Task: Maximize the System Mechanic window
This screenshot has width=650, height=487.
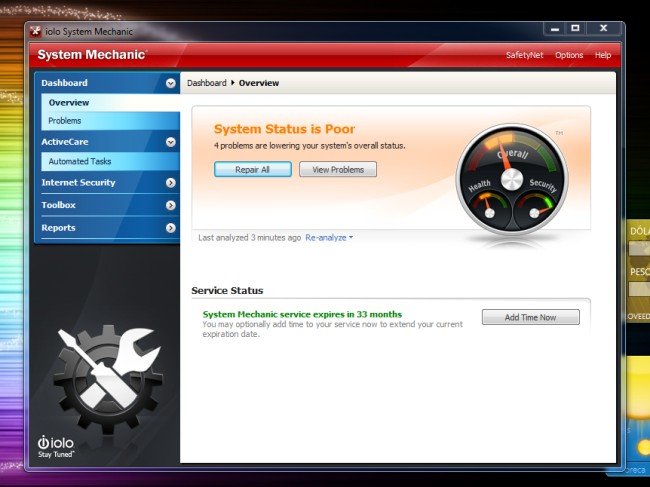Action: (x=575, y=29)
